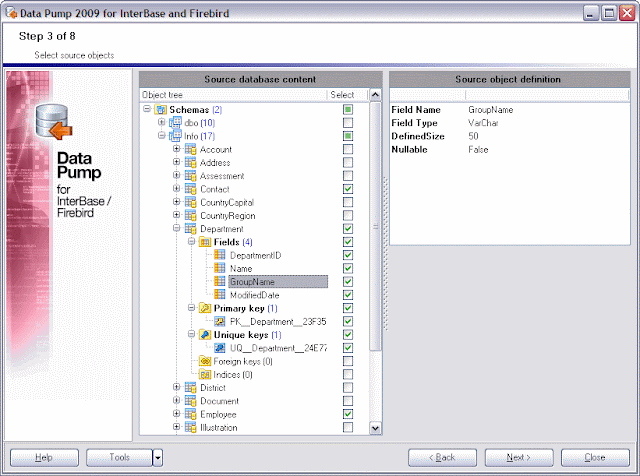This screenshot has height=476, width=640.
Task: Click the Illustration table icon
Action: 191,427
